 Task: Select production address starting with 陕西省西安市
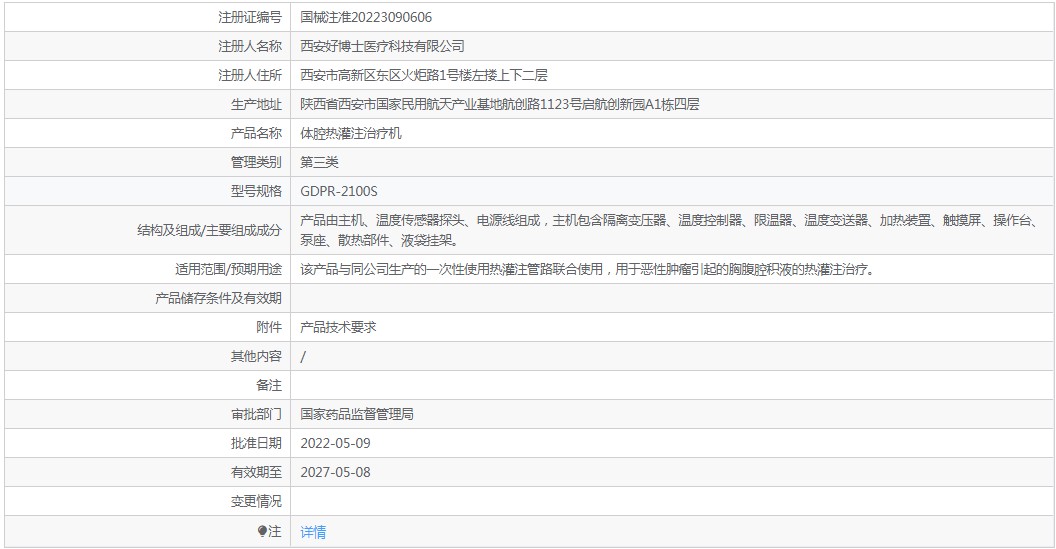(x=500, y=104)
